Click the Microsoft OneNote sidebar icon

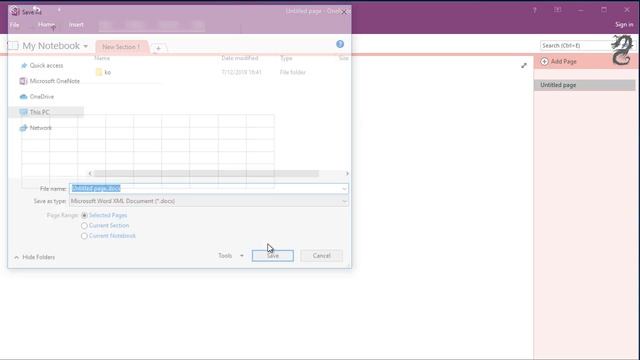tap(23, 81)
